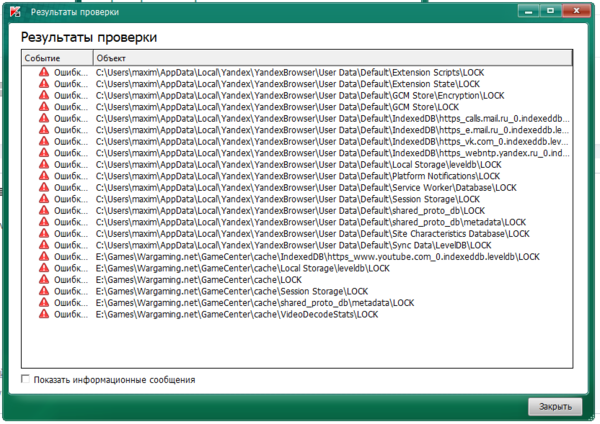Click the Закрыть button
This screenshot has height=424, width=600.
pyautogui.click(x=555, y=406)
